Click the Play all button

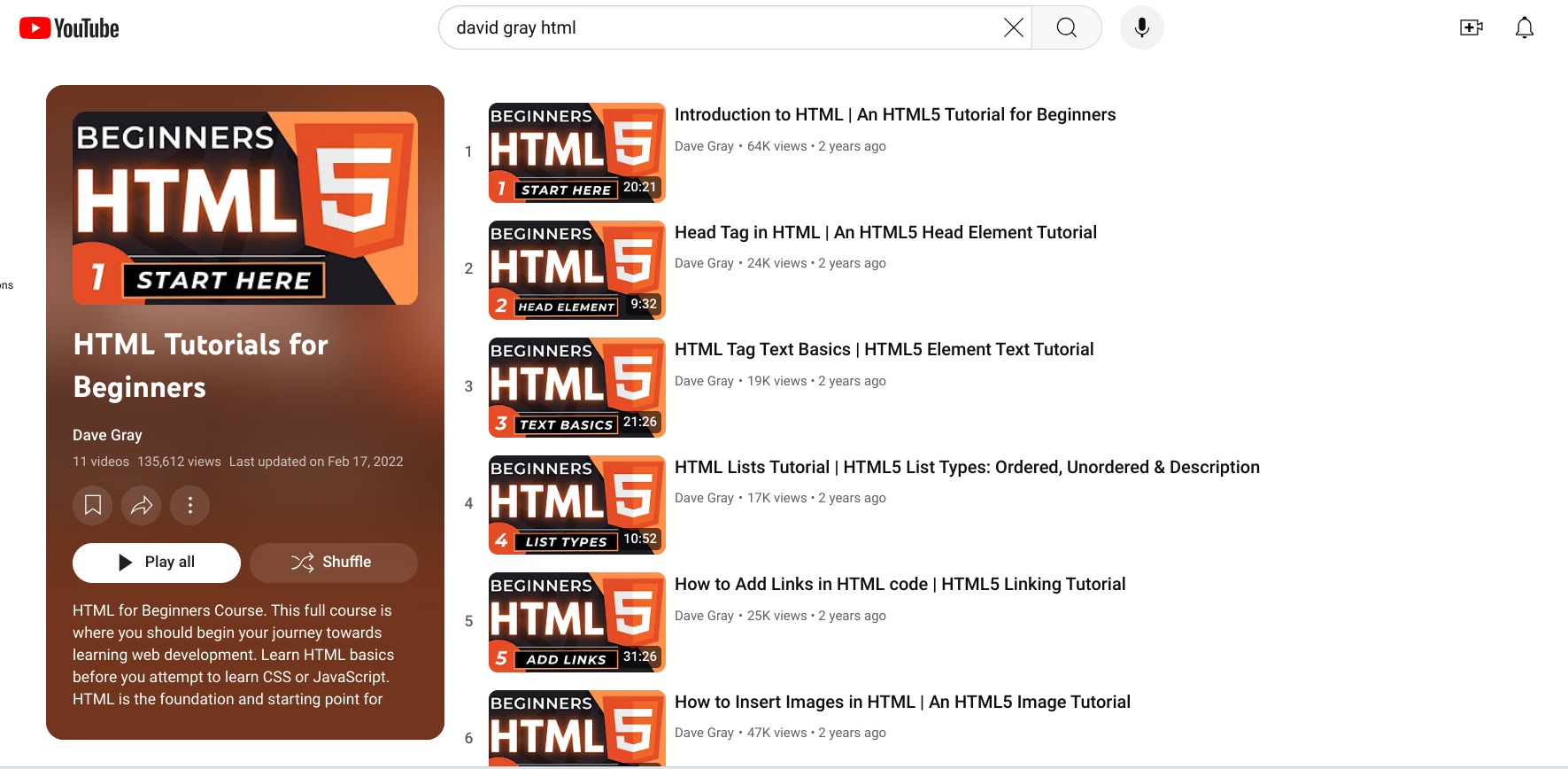157,563
